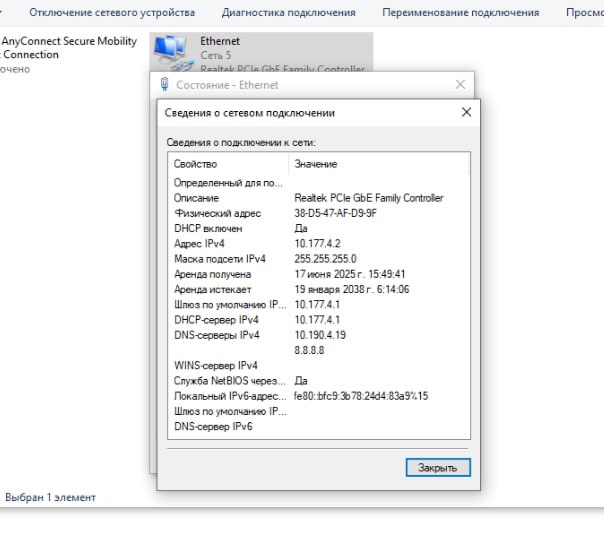604x540 pixels.
Task: Click Realtek PCIe GbE Family Controller value
Action: click(x=369, y=198)
